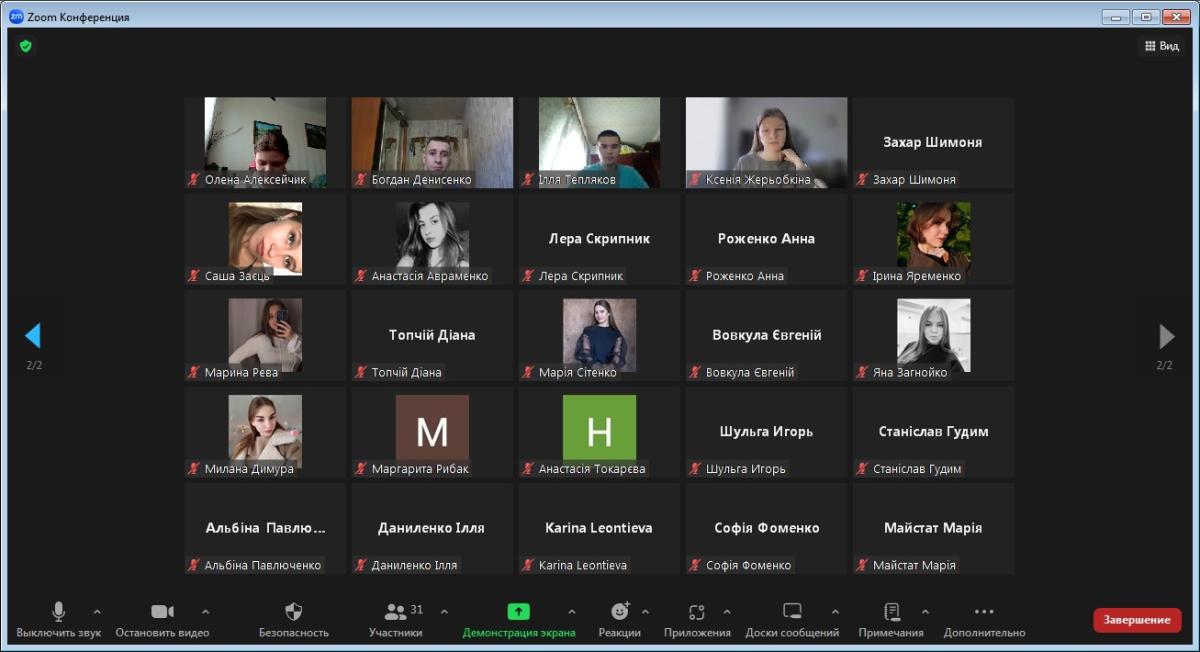The height and width of the screenshot is (652, 1200).
Task: Expand the Notes options arrow
Action: point(925,611)
